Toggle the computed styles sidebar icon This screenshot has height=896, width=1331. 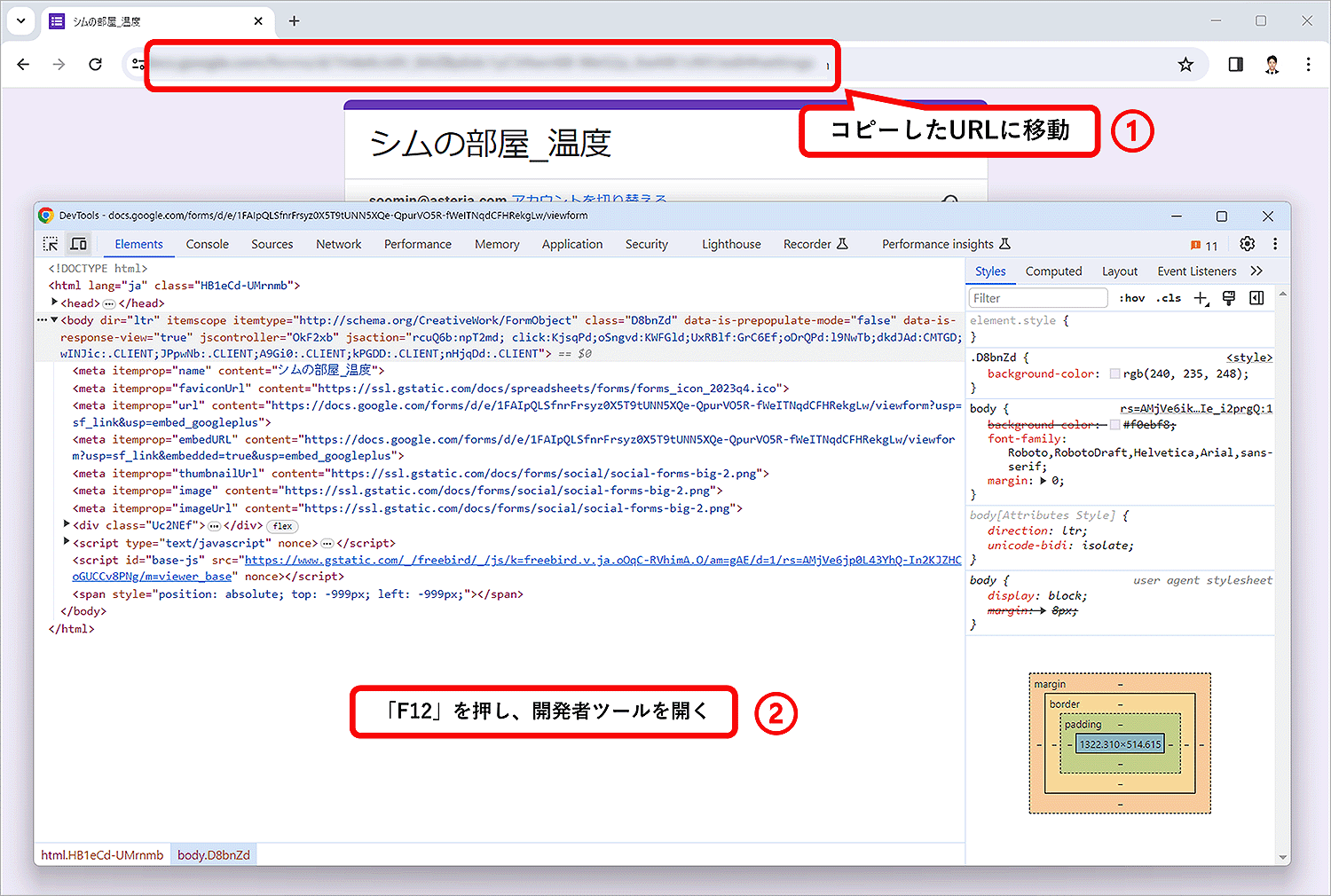coord(1256,298)
